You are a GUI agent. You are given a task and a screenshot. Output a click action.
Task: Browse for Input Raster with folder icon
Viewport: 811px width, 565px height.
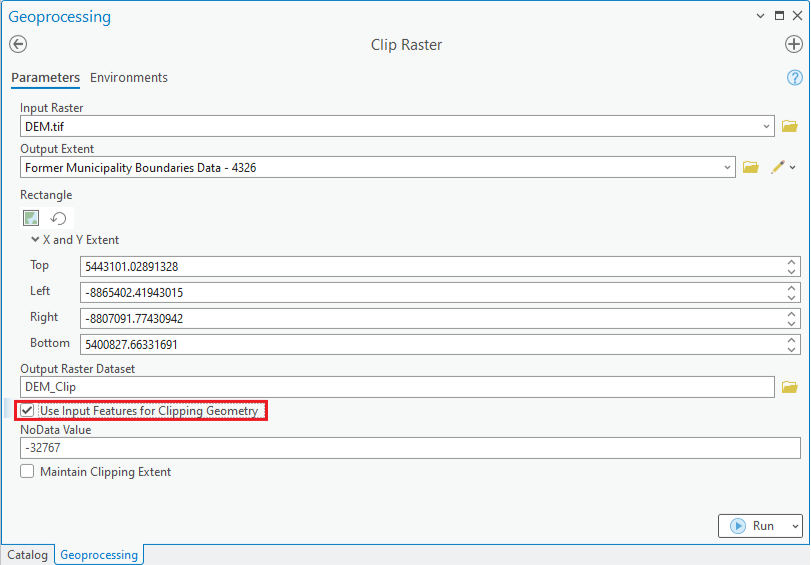(789, 126)
